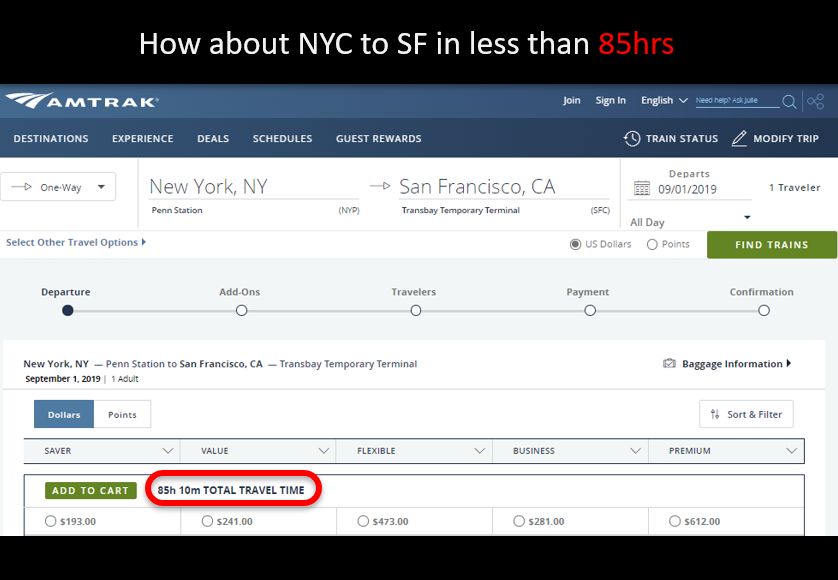Choose the $473.00 Flexible fare
This screenshot has width=838, height=580.
363,521
